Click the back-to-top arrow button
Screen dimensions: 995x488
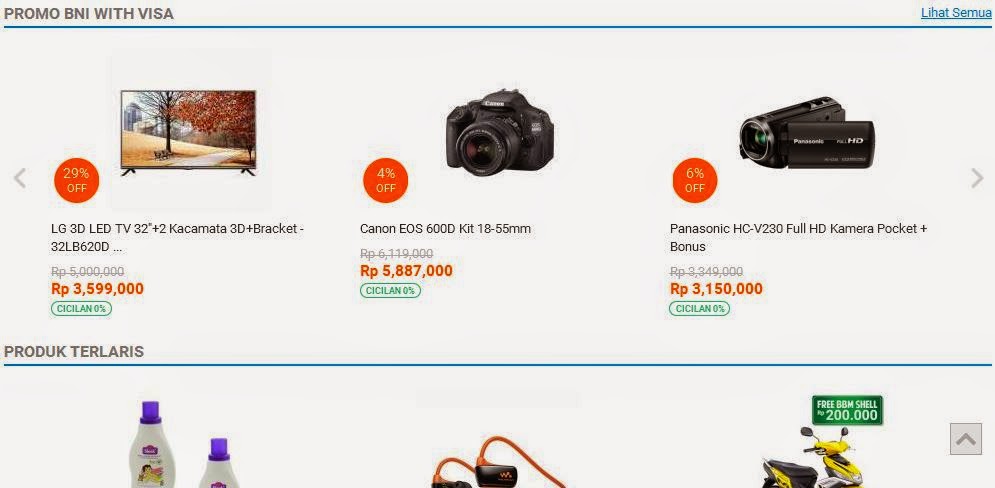click(965, 439)
